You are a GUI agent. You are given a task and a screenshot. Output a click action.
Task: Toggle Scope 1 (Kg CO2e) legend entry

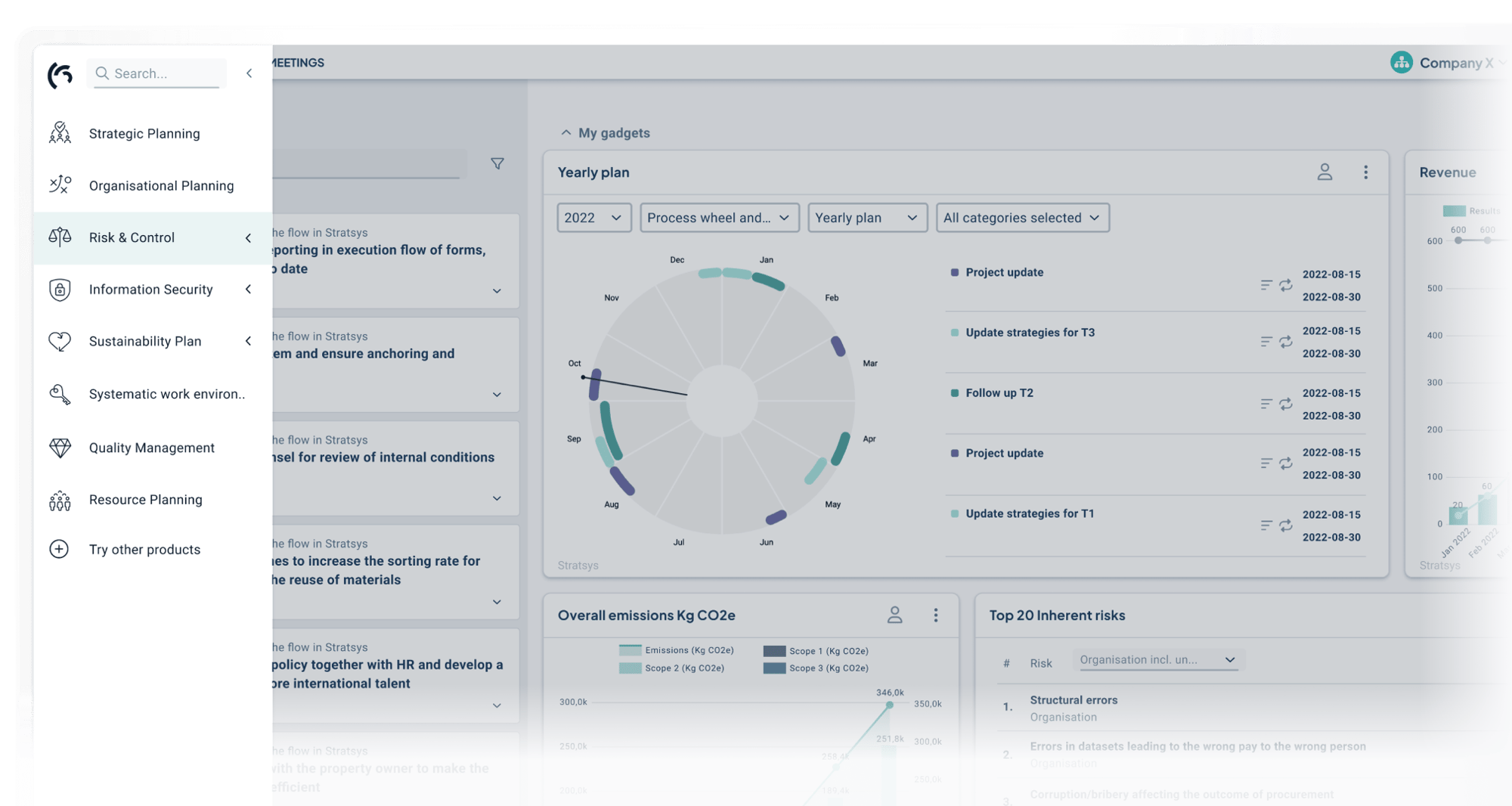point(816,651)
